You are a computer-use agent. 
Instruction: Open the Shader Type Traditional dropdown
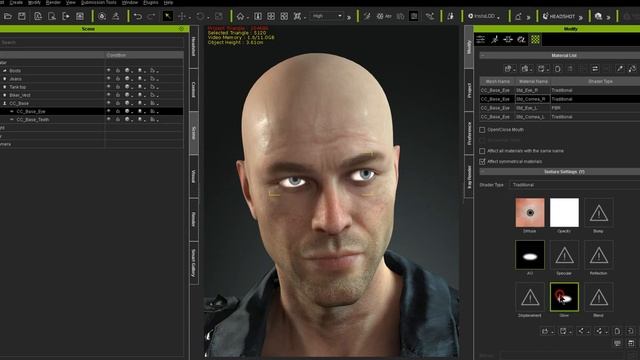pos(574,185)
